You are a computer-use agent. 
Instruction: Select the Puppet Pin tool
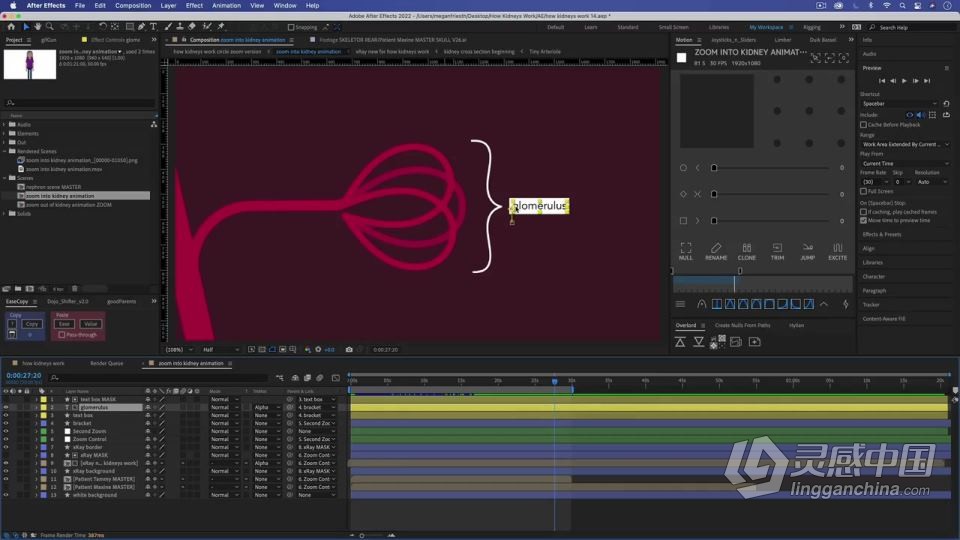tap(220, 27)
